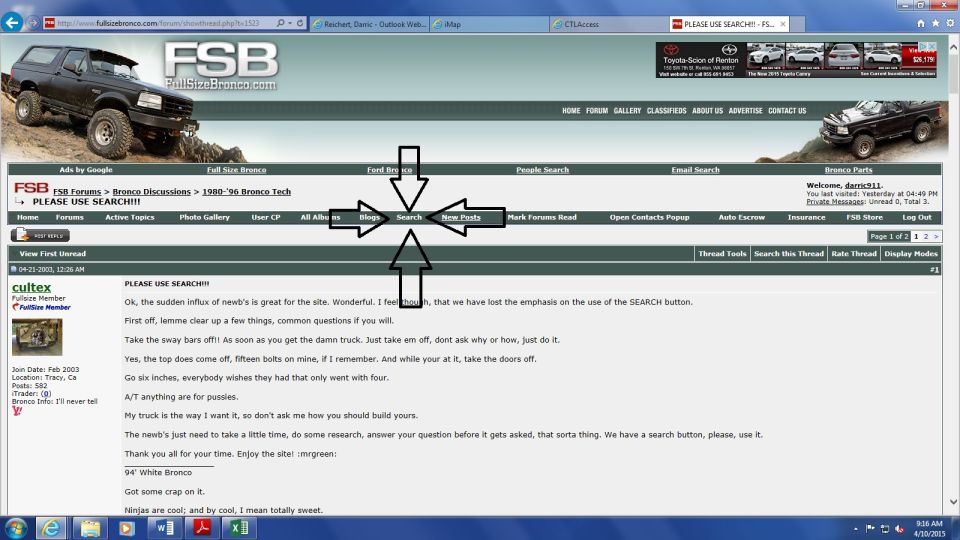Show hidden tray icons arrow
This screenshot has width=960, height=540.
(855, 528)
